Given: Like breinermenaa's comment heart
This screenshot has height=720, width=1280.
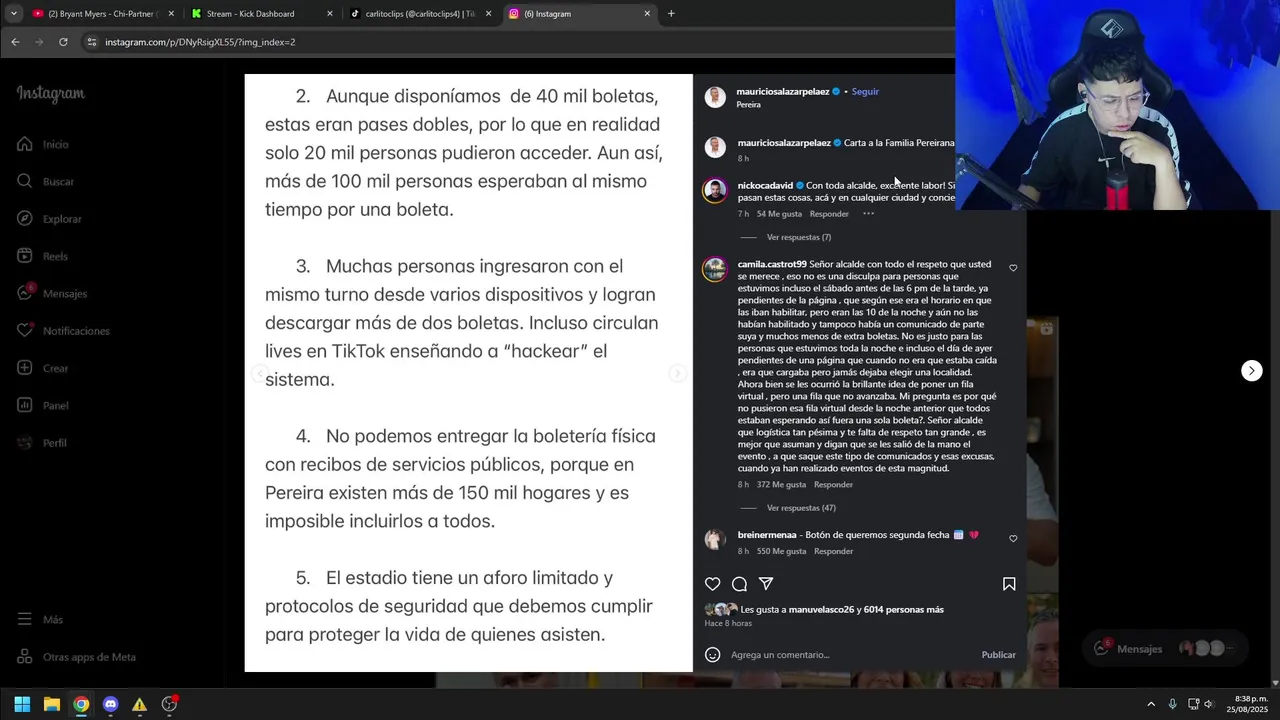Looking at the screenshot, I should (x=1013, y=539).
